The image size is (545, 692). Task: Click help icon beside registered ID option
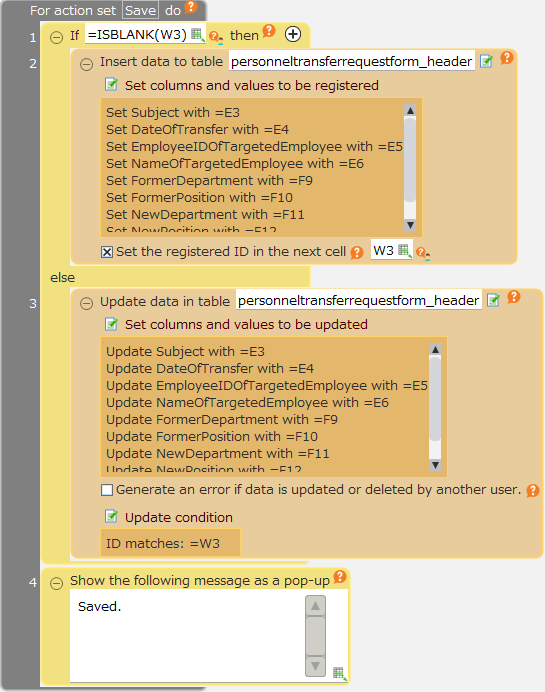point(357,252)
